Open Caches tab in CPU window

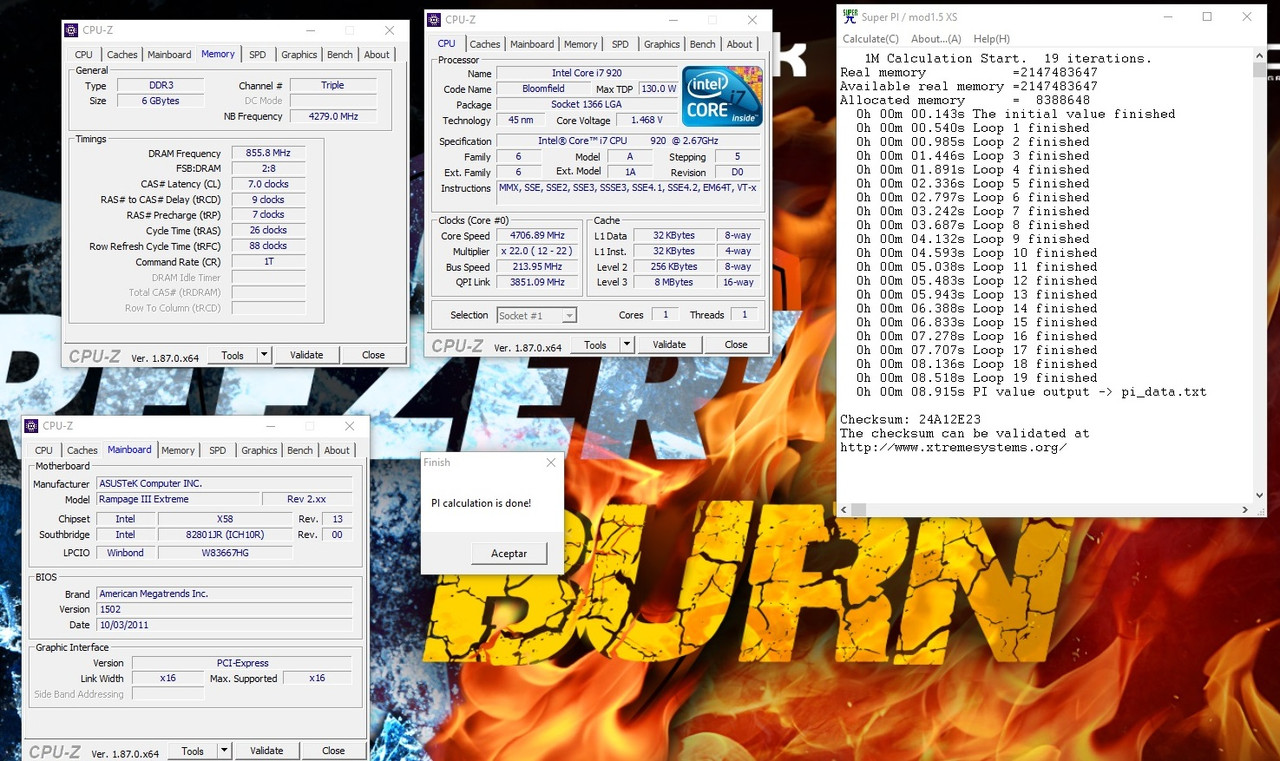(x=485, y=44)
